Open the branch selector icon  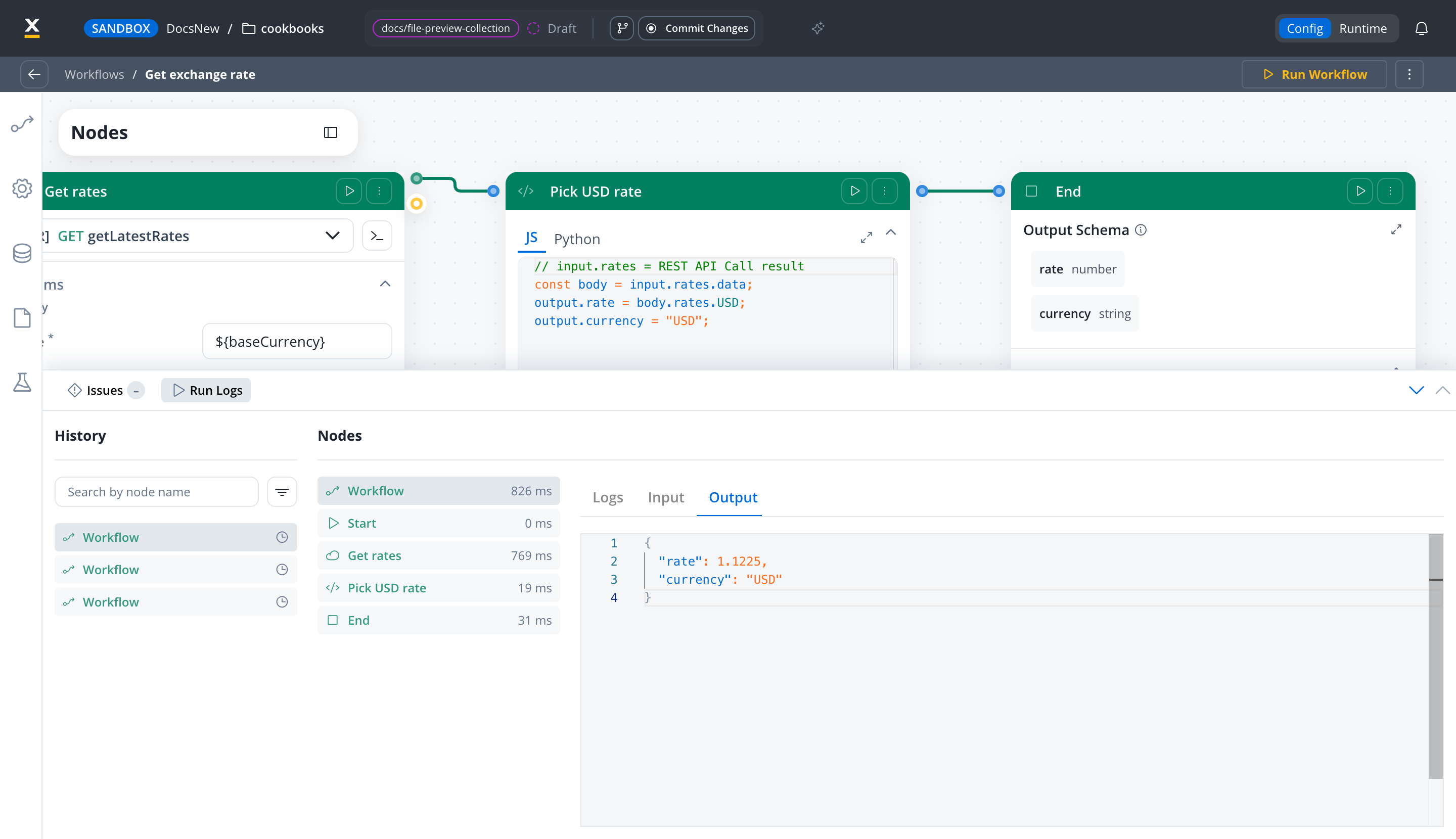tap(622, 28)
